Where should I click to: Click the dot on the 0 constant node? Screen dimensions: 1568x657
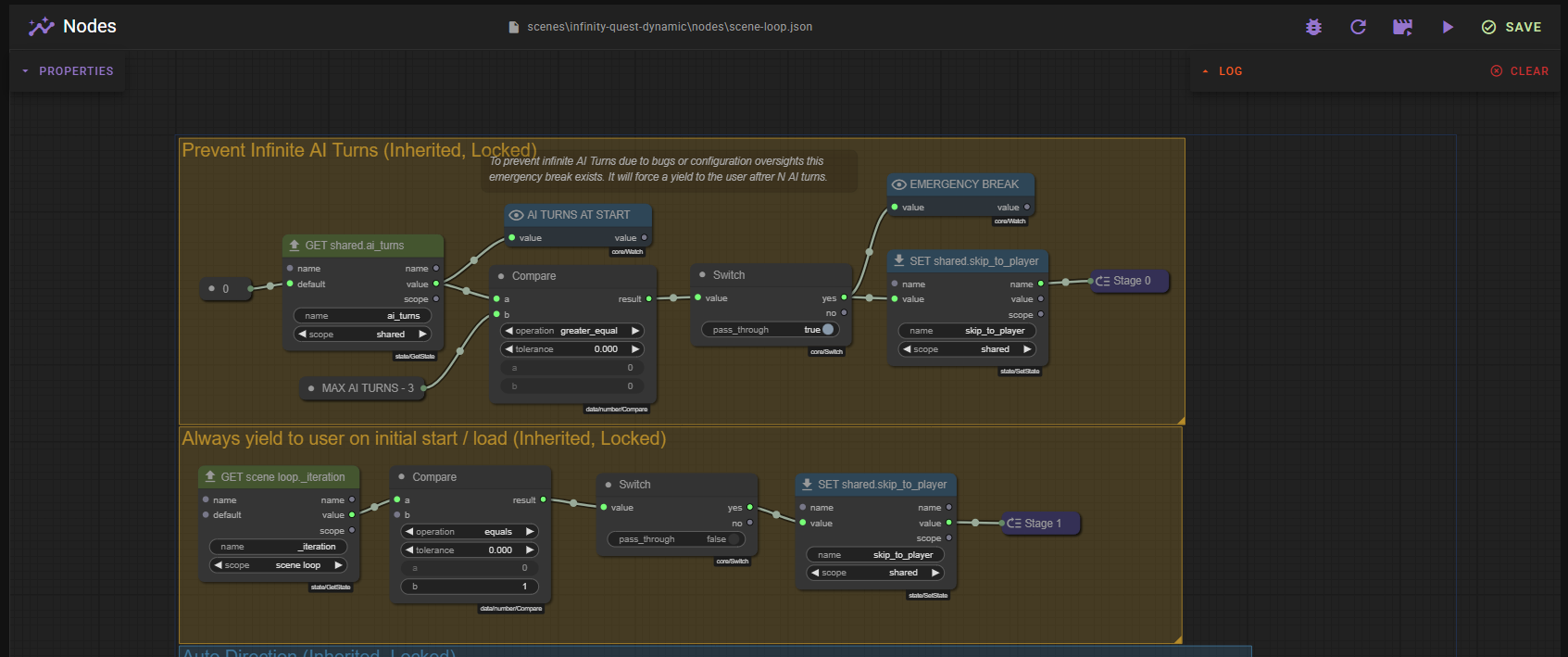(211, 289)
